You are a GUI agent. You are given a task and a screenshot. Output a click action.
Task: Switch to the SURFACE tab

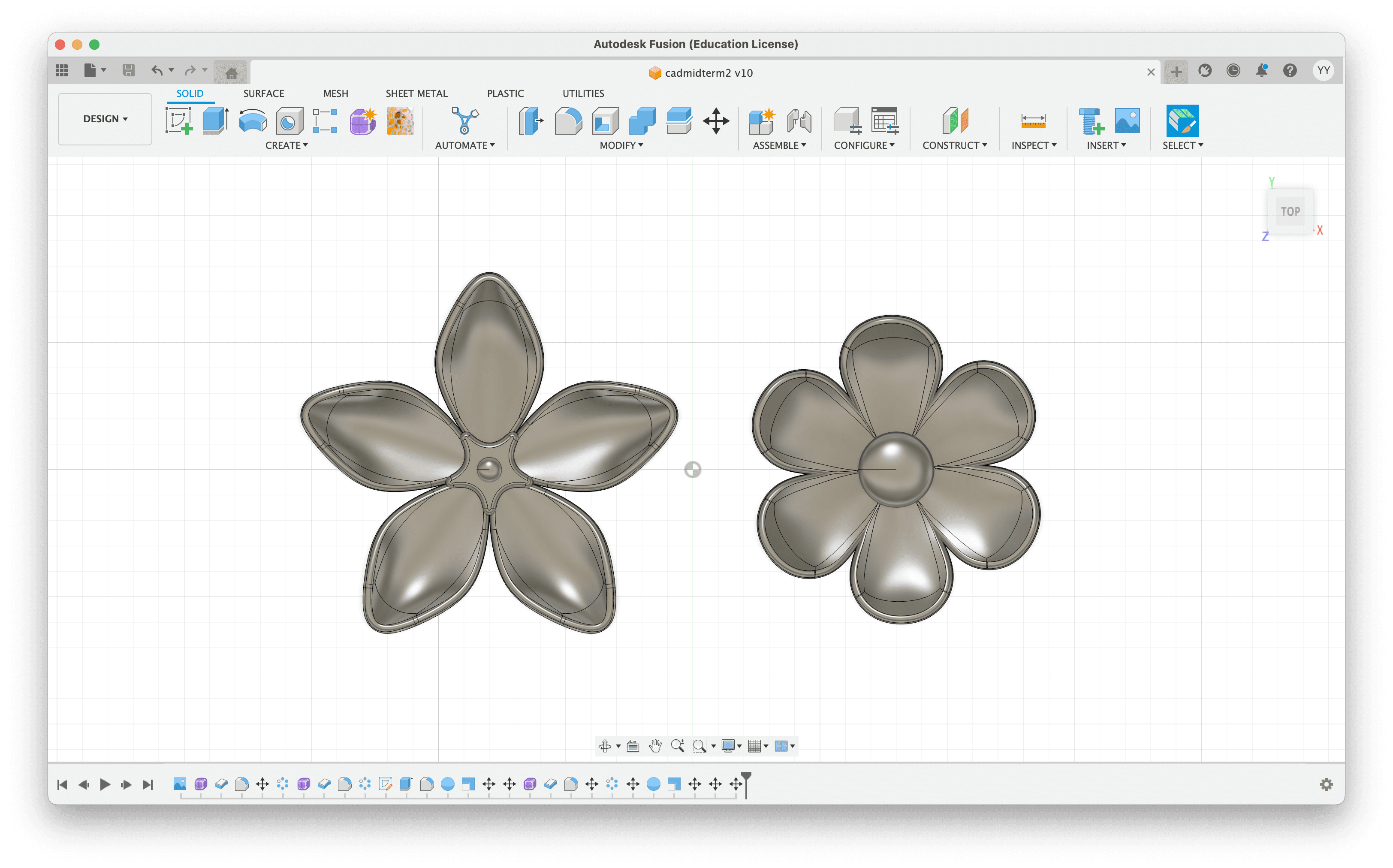pyautogui.click(x=263, y=93)
